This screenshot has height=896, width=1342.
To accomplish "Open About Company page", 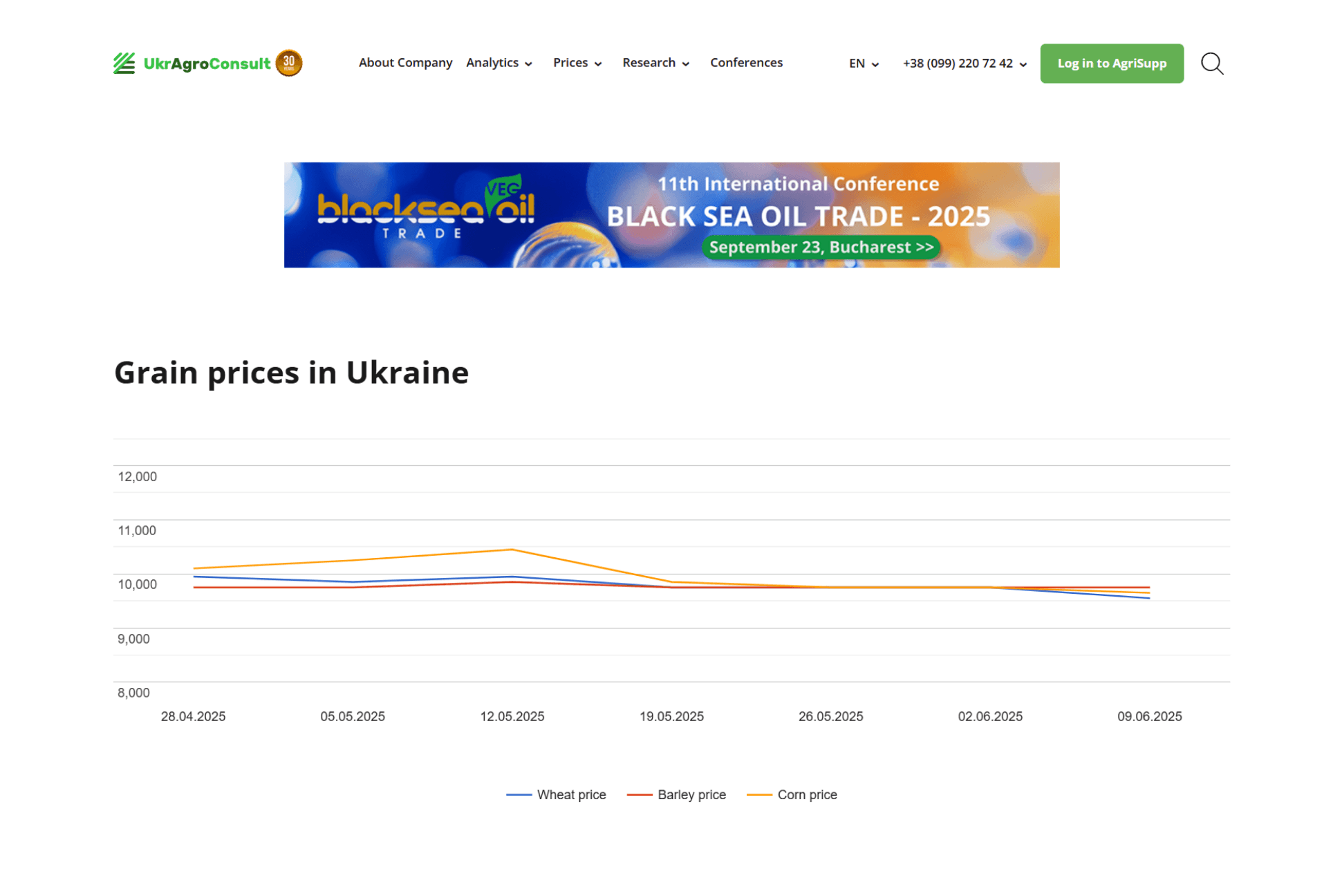I will [x=405, y=63].
